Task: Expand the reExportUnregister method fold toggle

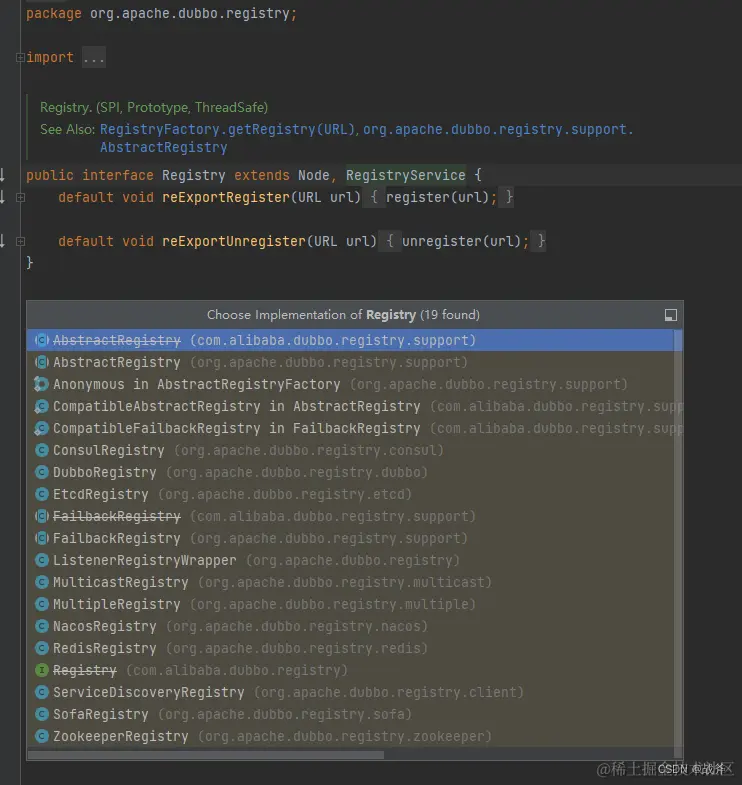Action: tap(20, 242)
